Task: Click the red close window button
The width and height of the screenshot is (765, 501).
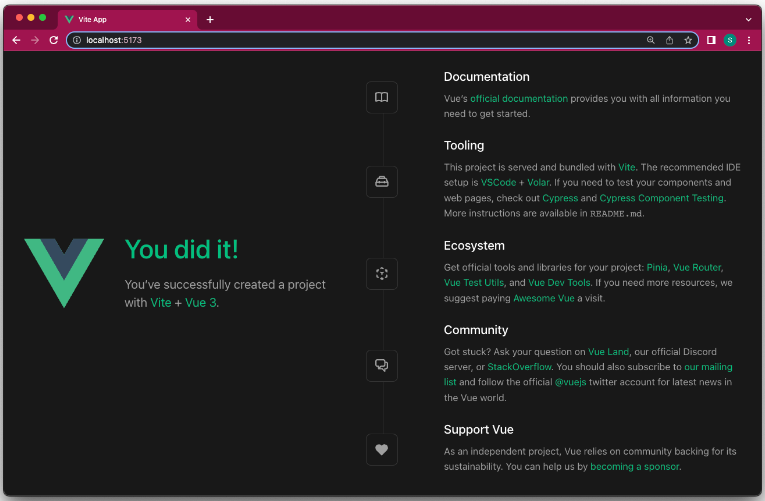Action: [x=19, y=18]
